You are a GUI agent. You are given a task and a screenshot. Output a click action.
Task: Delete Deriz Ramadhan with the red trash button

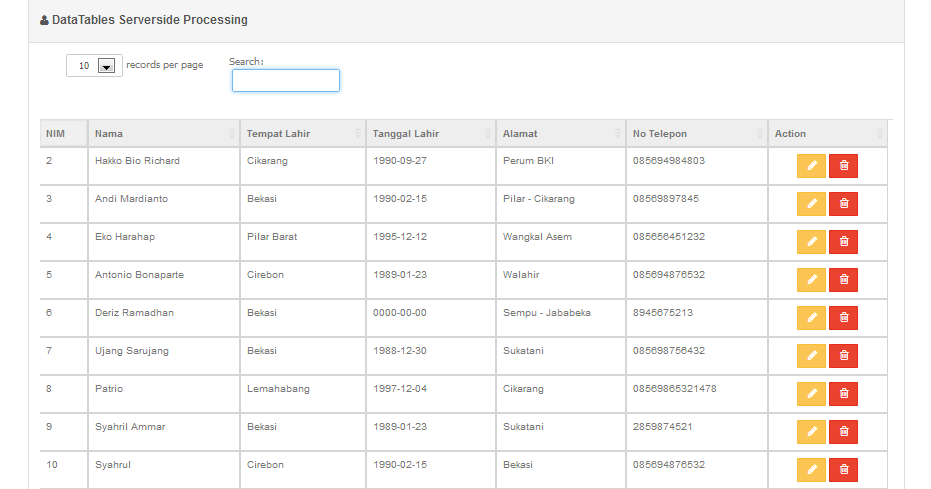point(843,317)
